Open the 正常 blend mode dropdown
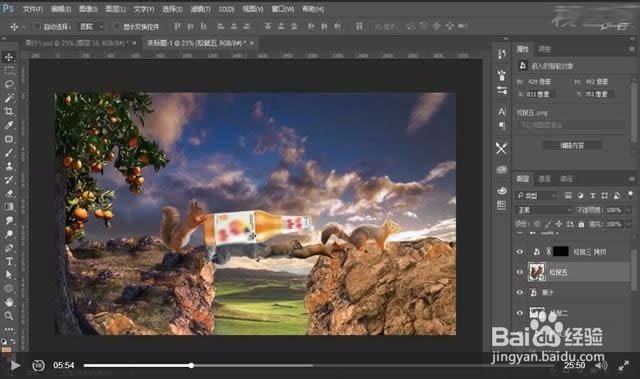This screenshot has width=640, height=379. point(544,210)
